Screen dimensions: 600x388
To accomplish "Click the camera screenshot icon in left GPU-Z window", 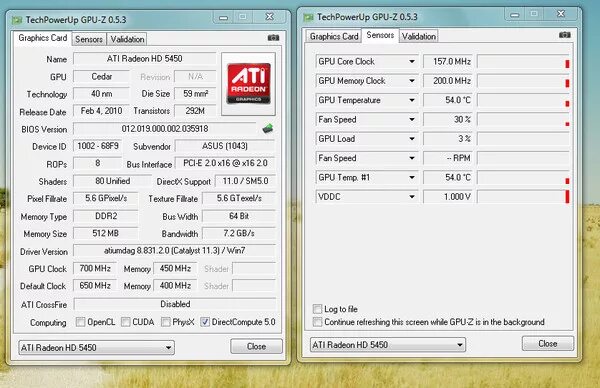I will point(273,37).
